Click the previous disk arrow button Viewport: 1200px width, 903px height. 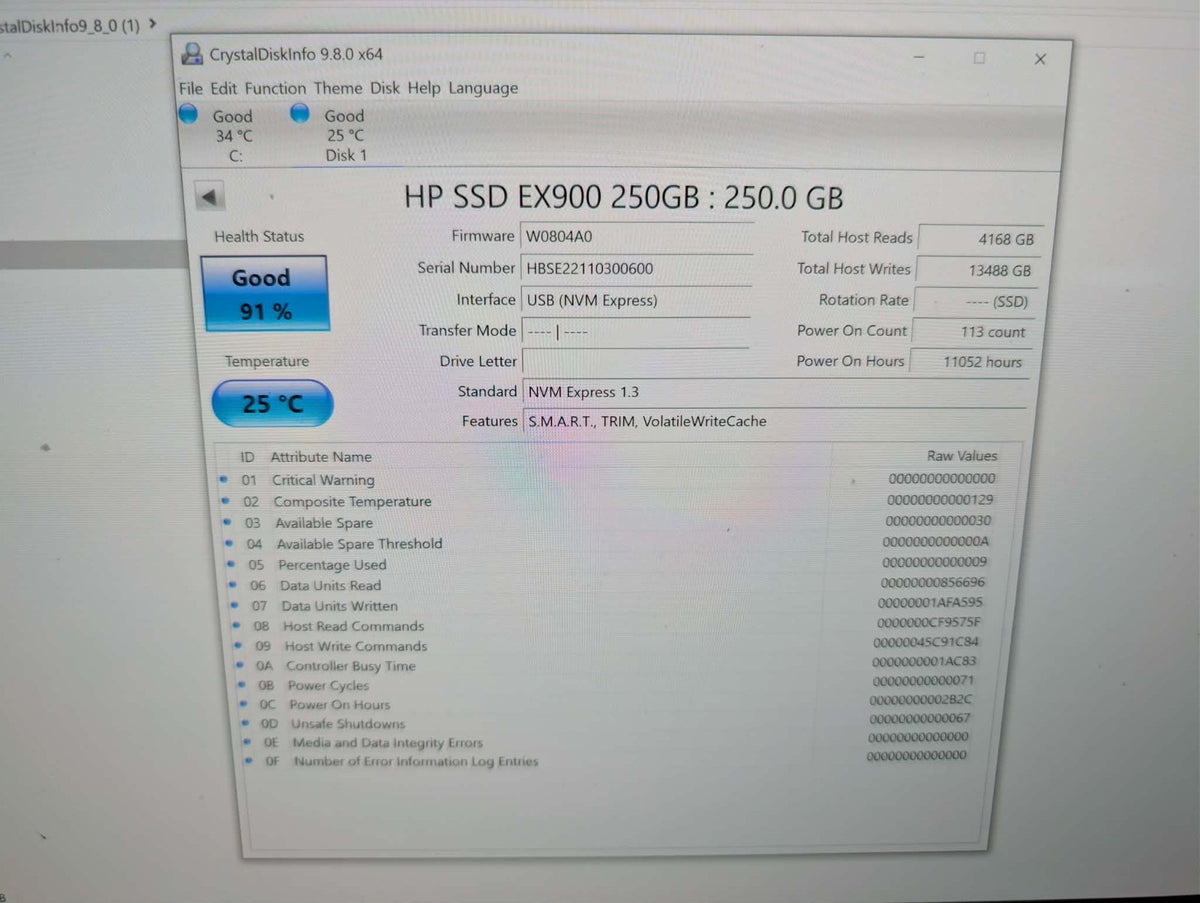210,197
